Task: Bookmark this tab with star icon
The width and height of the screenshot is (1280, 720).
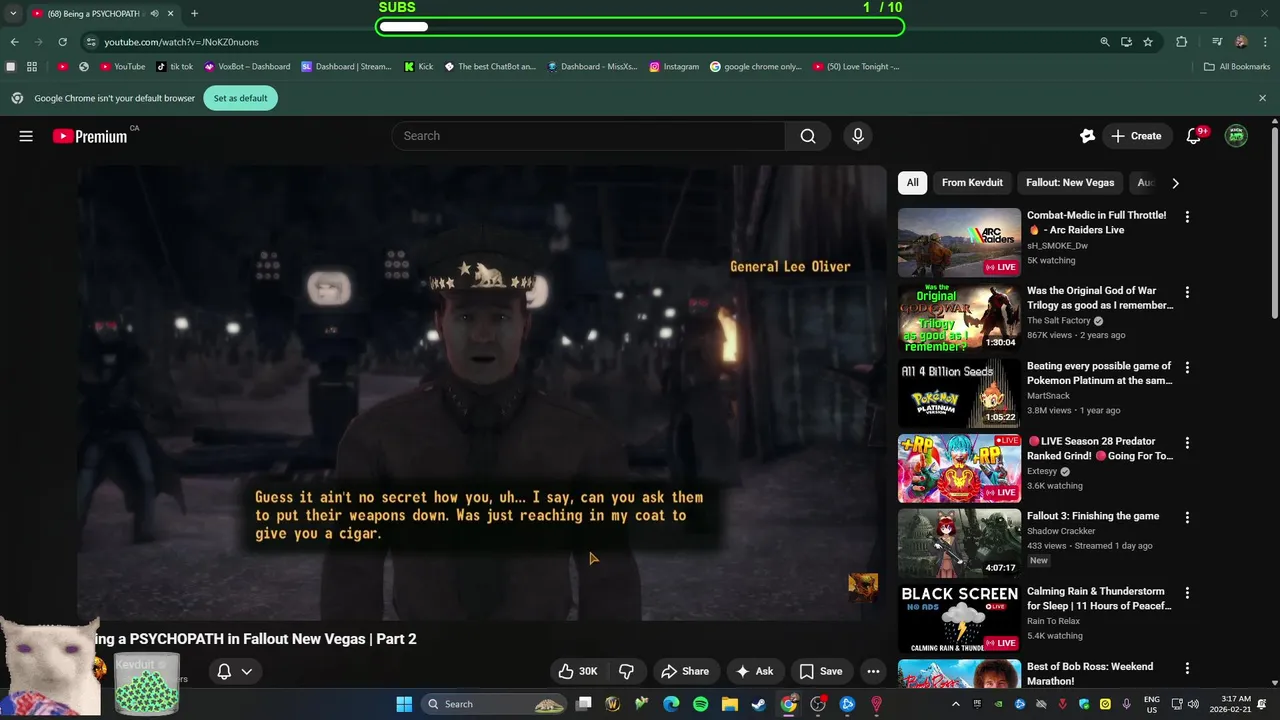Action: [x=1148, y=42]
